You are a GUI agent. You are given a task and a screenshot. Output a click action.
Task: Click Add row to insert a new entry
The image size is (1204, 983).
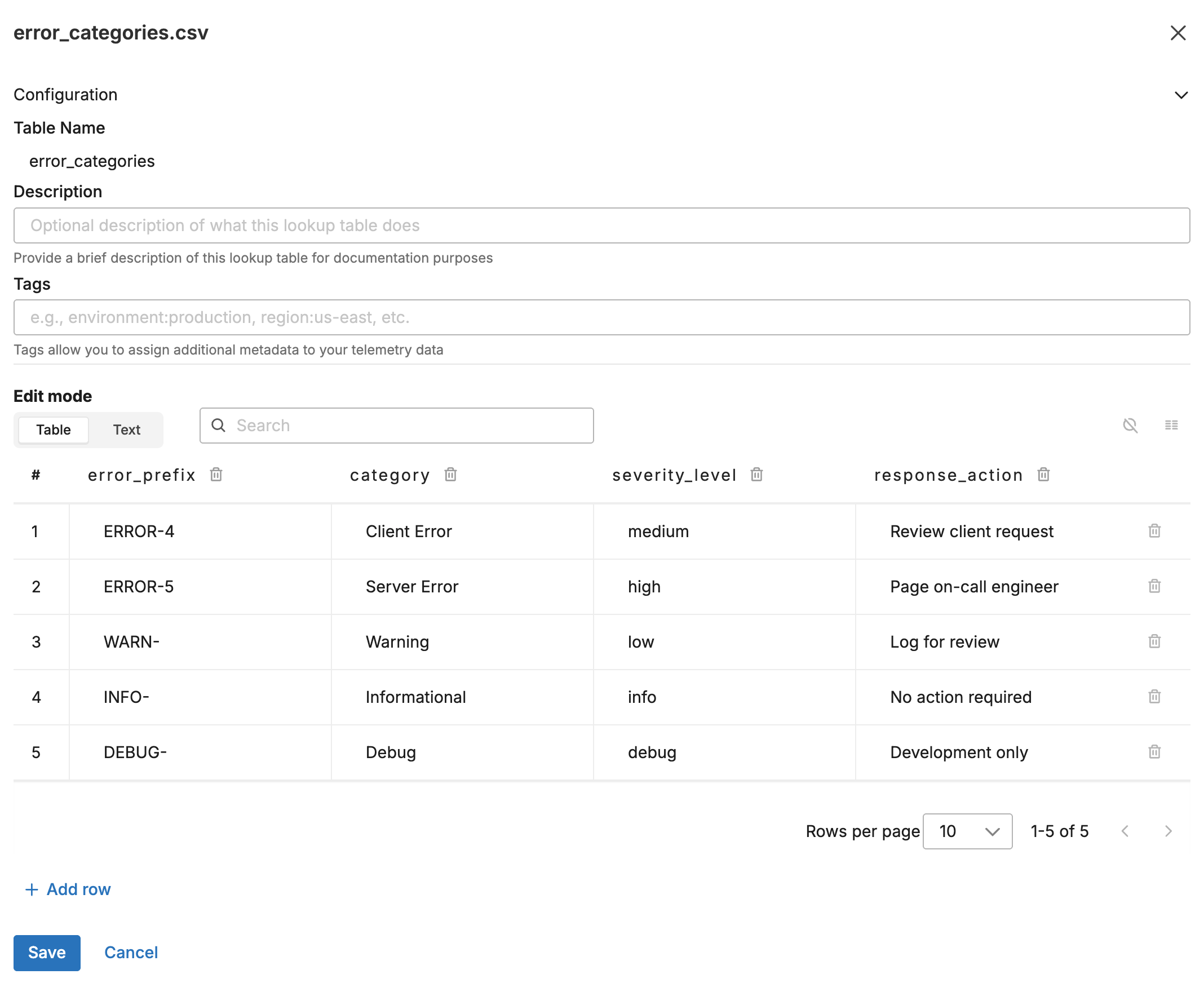pyautogui.click(x=68, y=889)
